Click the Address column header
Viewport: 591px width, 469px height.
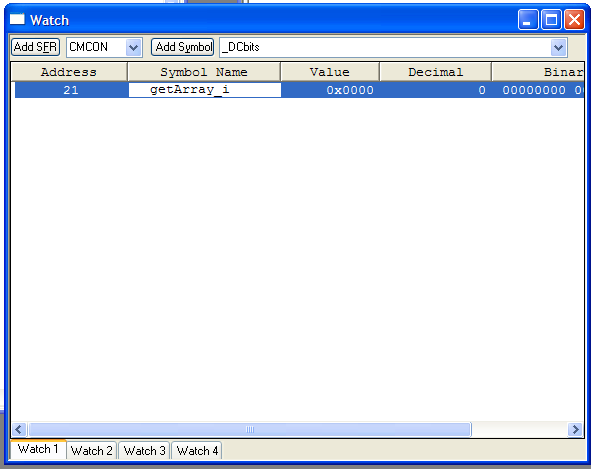point(69,72)
